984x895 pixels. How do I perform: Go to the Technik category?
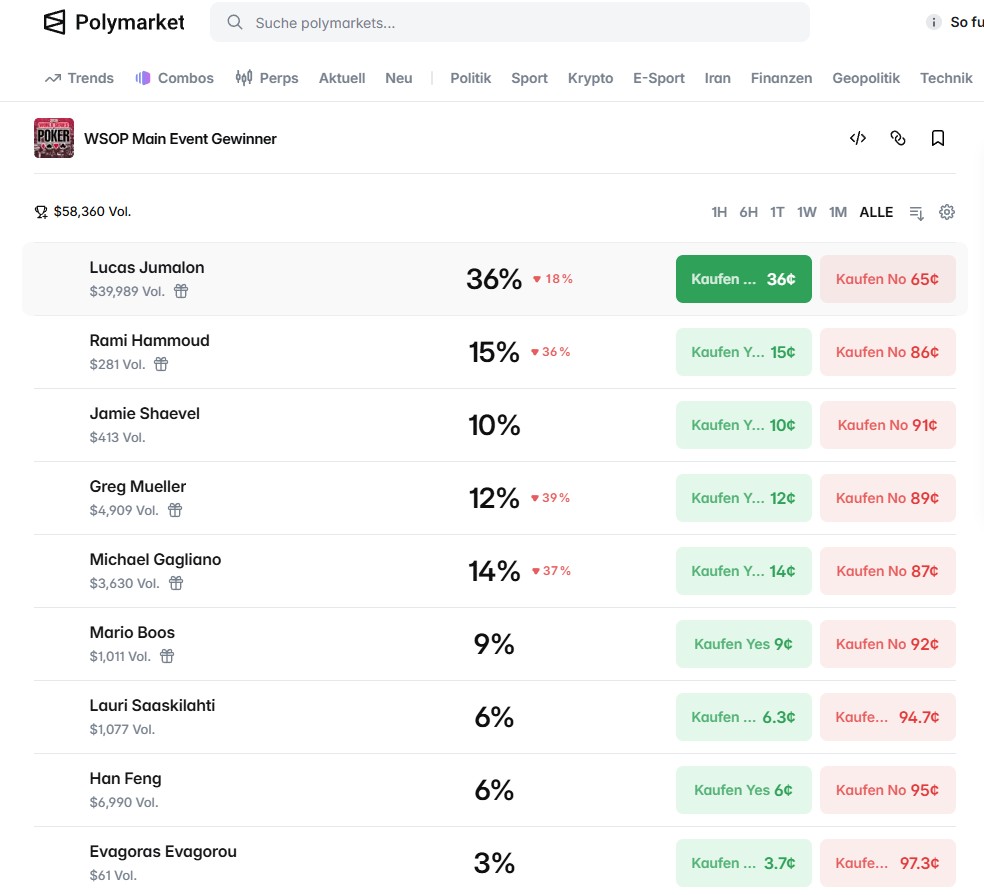click(x=946, y=78)
